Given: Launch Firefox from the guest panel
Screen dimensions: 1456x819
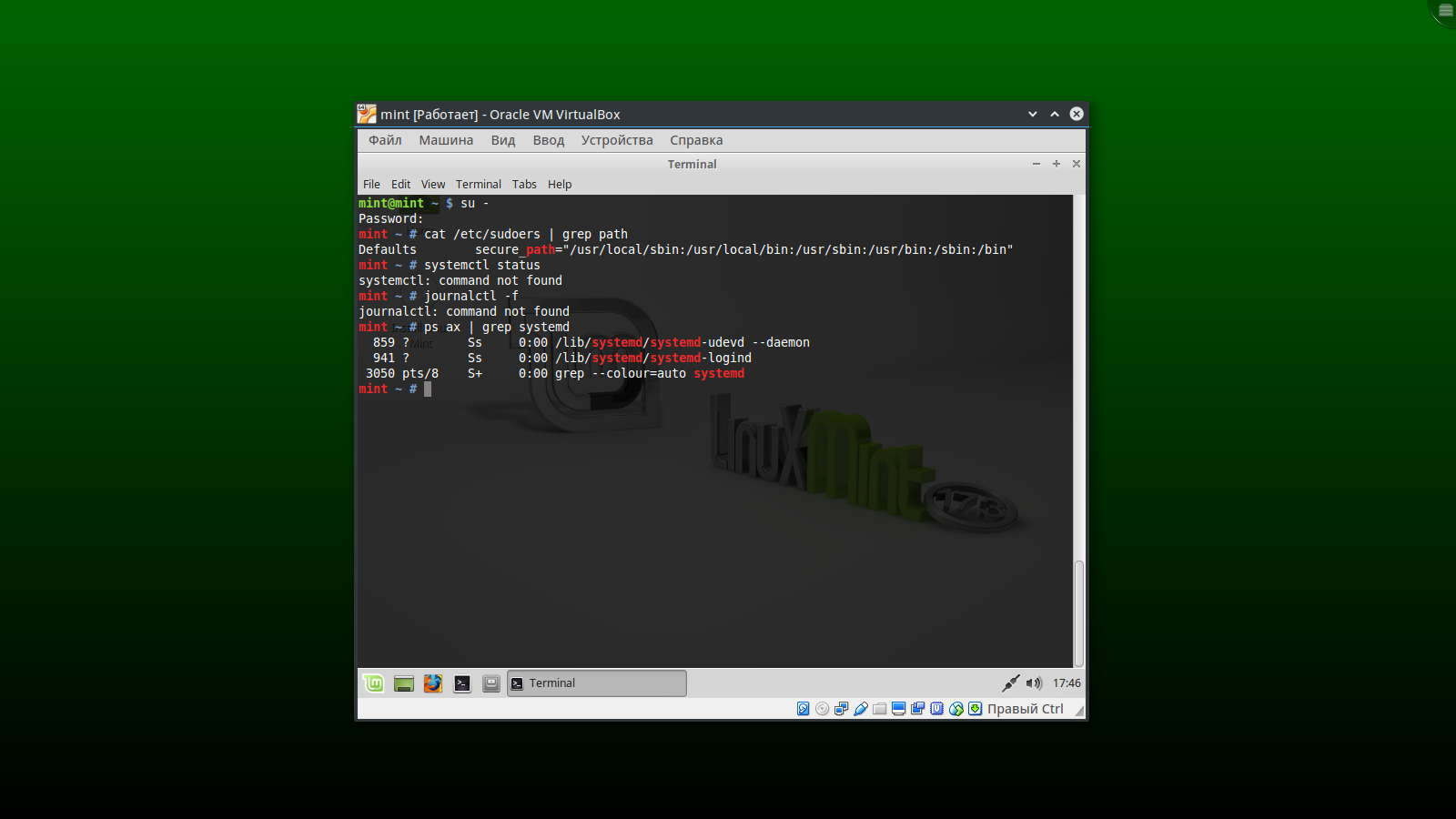Looking at the screenshot, I should 433,683.
